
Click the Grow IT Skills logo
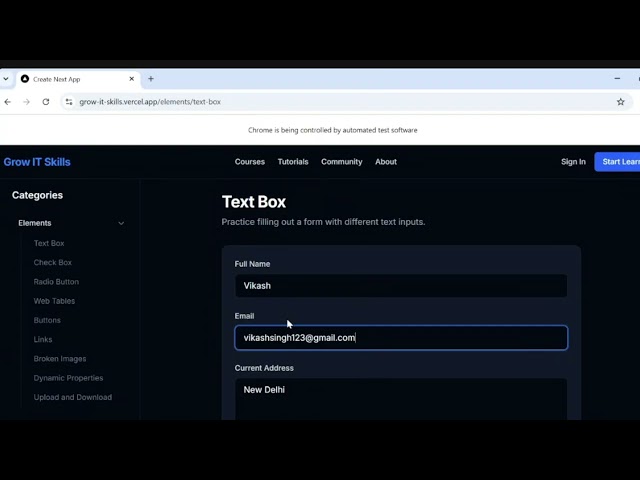pyautogui.click(x=37, y=162)
